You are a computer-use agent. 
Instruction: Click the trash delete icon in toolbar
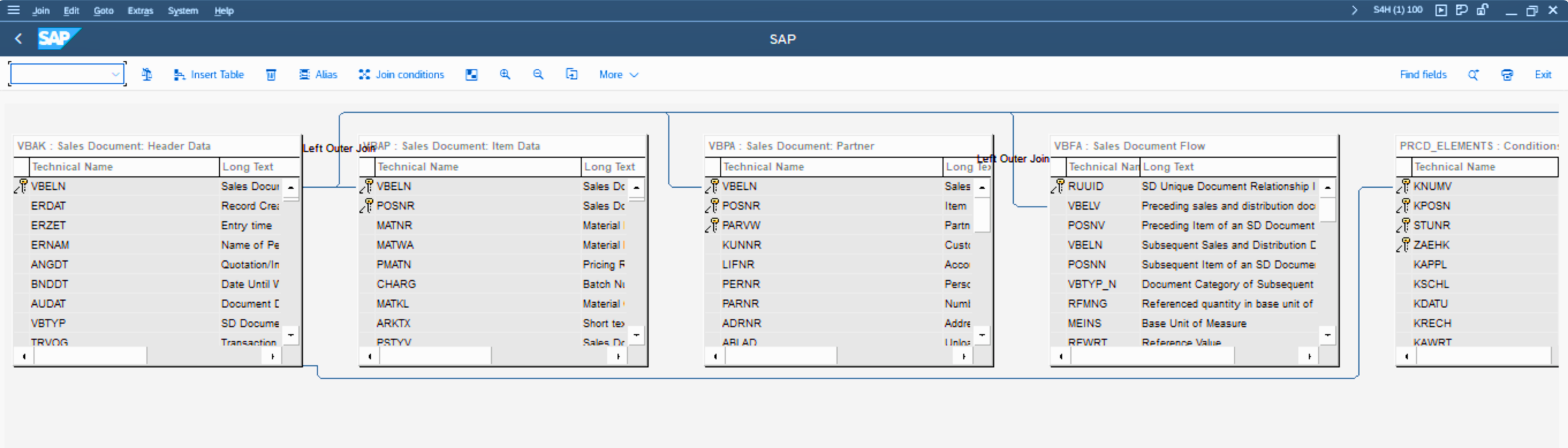271,74
